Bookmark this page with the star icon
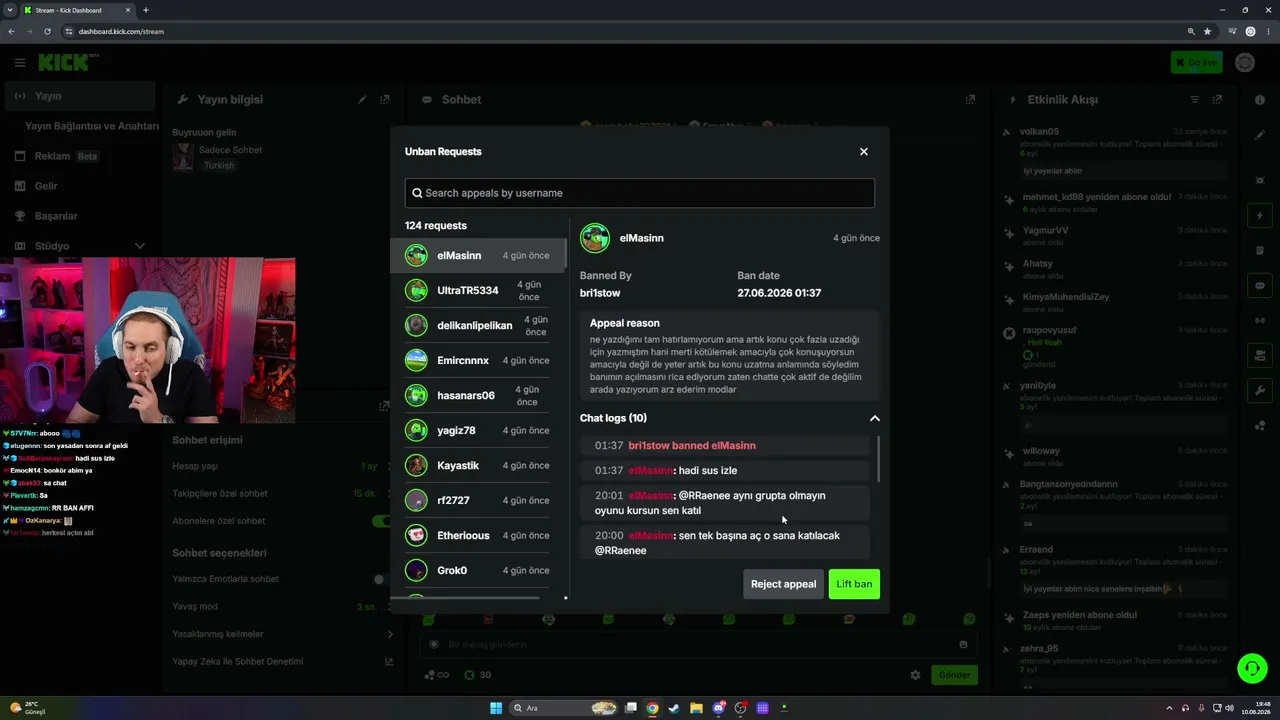1280x720 pixels. (1207, 31)
